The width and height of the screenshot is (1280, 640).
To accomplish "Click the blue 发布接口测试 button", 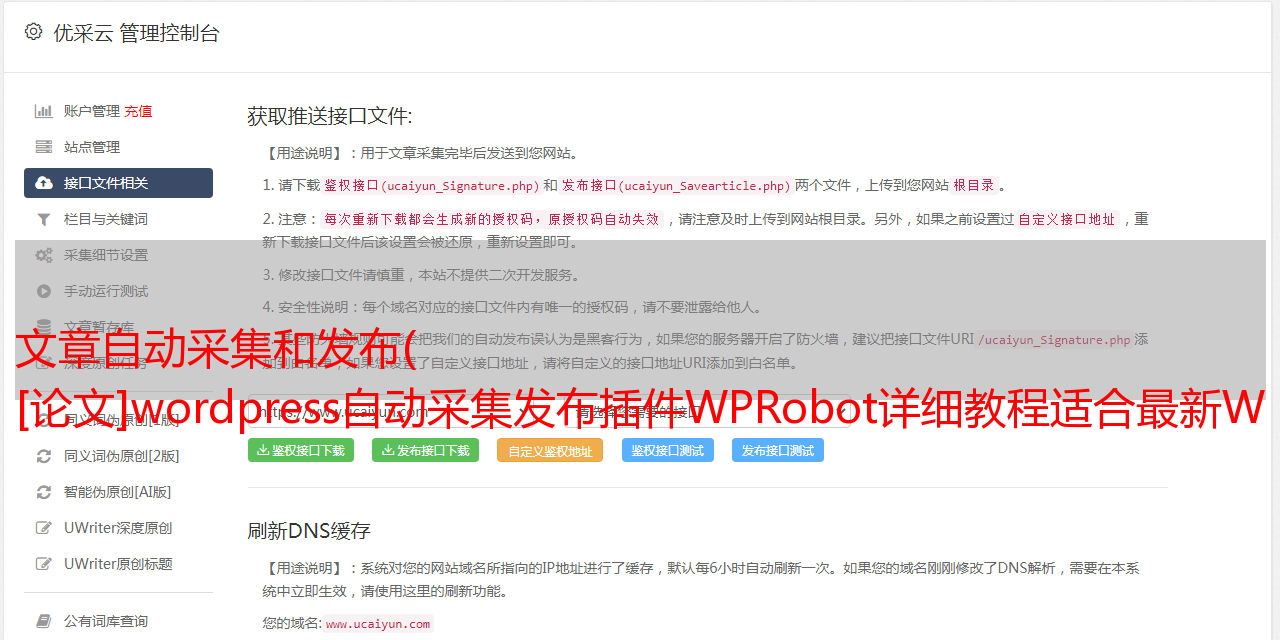I will point(778,450).
